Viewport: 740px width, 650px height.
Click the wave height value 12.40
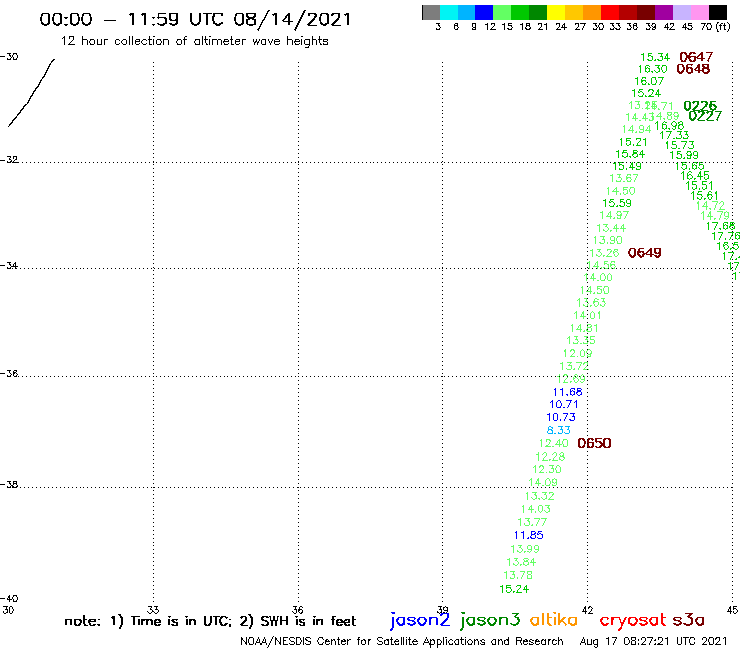pos(554,443)
